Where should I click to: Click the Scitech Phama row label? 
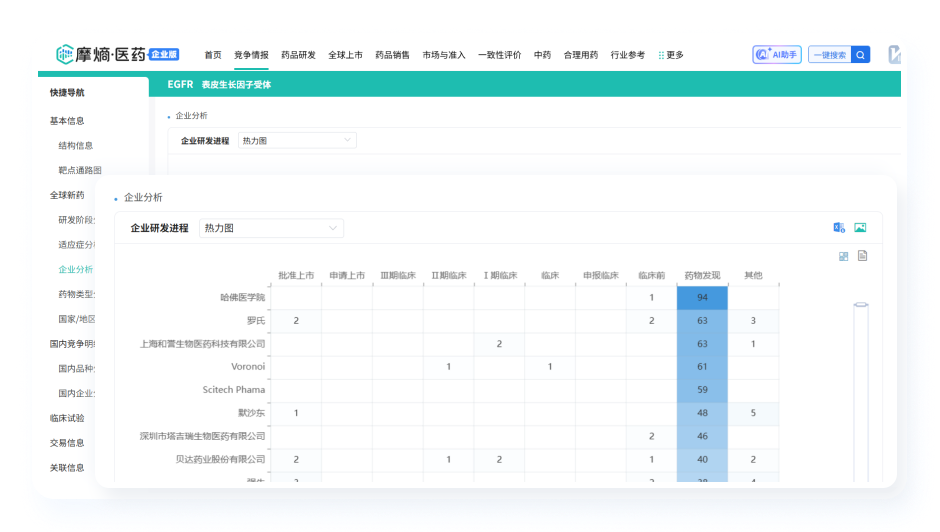pyautogui.click(x=234, y=390)
